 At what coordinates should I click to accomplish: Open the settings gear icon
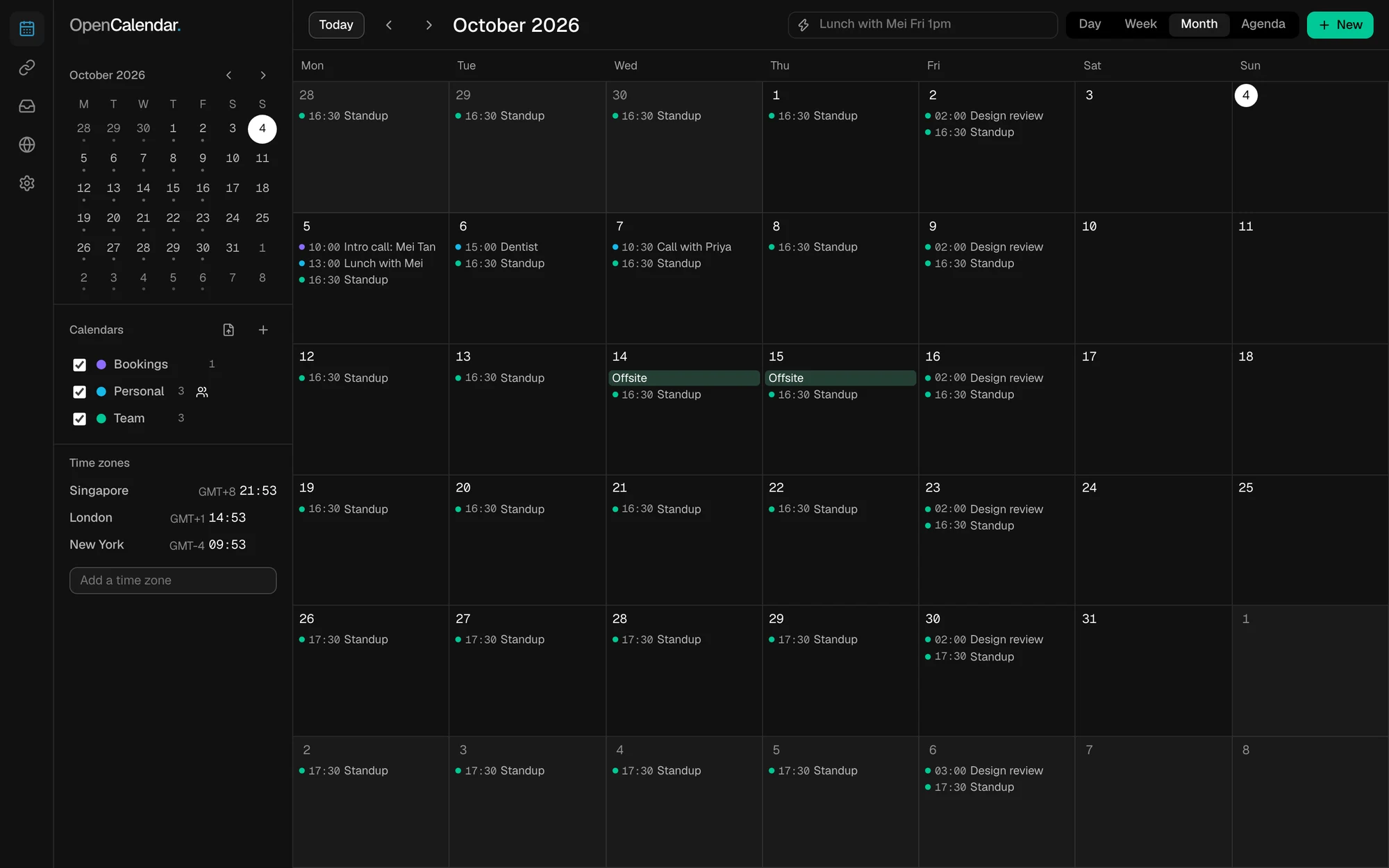click(x=27, y=183)
